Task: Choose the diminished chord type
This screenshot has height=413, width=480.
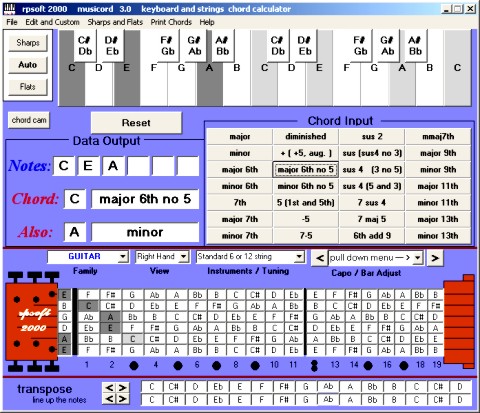Action: pos(306,137)
